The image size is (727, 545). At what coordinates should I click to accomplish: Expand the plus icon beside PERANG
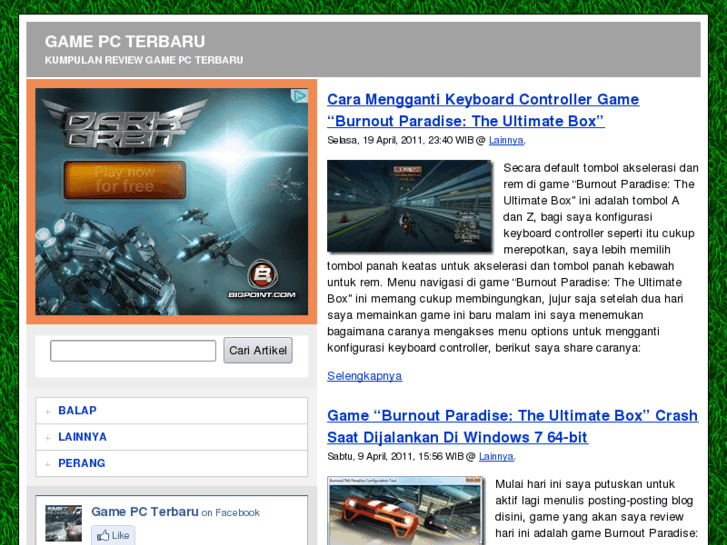(48, 464)
